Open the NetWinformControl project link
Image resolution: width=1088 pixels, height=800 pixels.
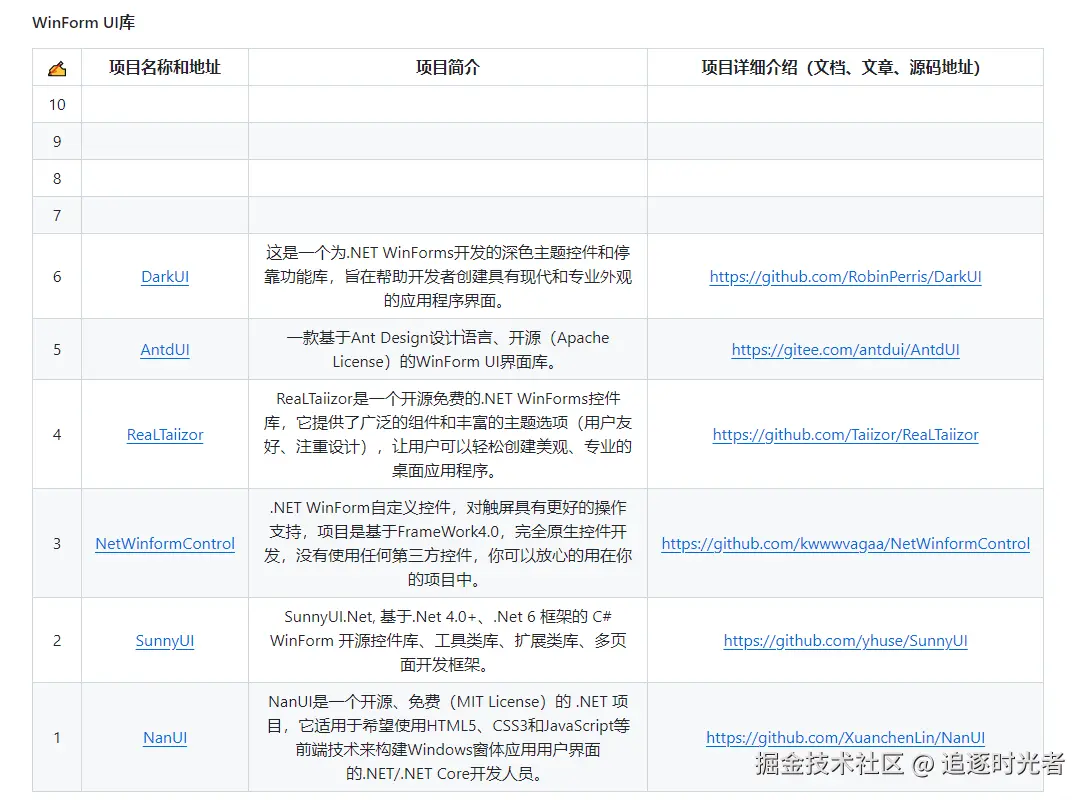point(165,544)
